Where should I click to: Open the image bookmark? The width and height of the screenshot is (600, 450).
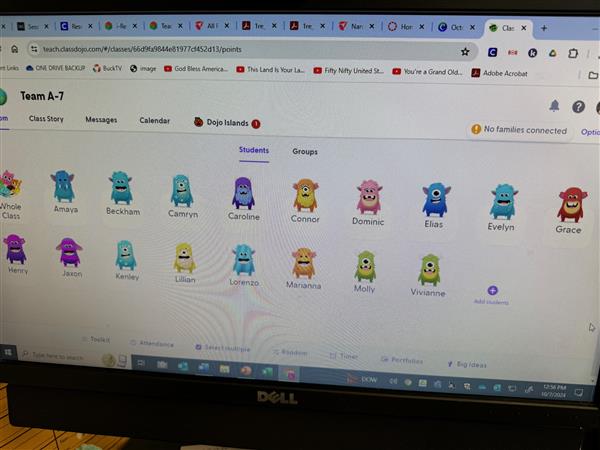[143, 68]
